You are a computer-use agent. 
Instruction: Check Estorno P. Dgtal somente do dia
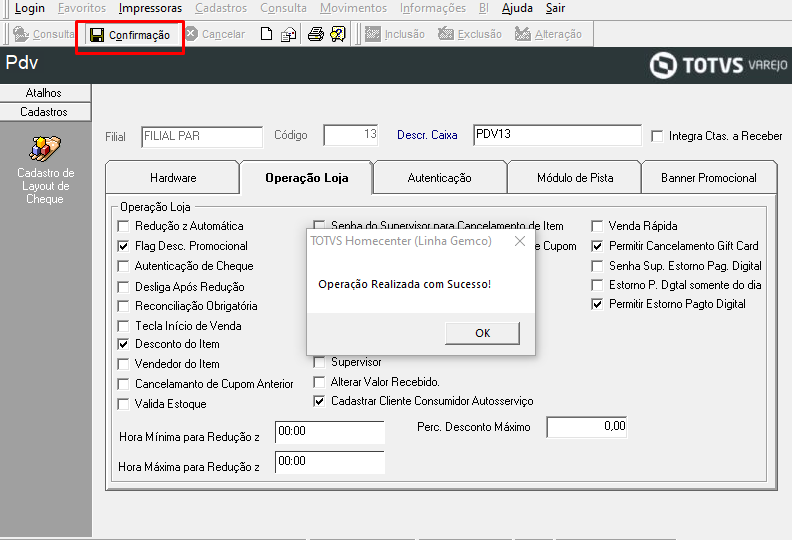click(597, 285)
